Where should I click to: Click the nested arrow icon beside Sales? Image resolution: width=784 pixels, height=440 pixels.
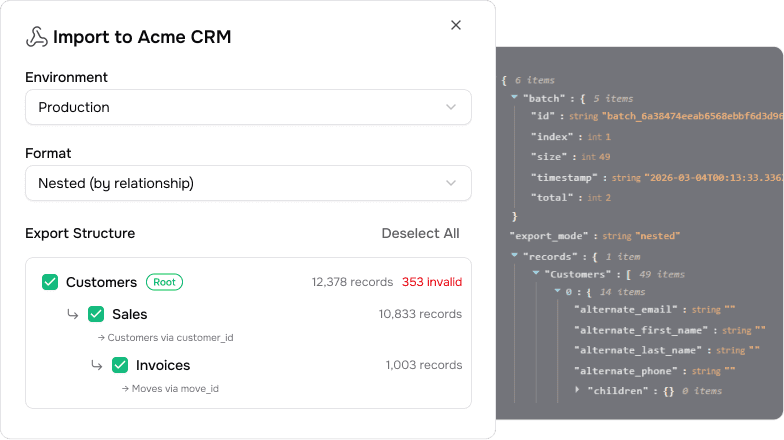73,314
